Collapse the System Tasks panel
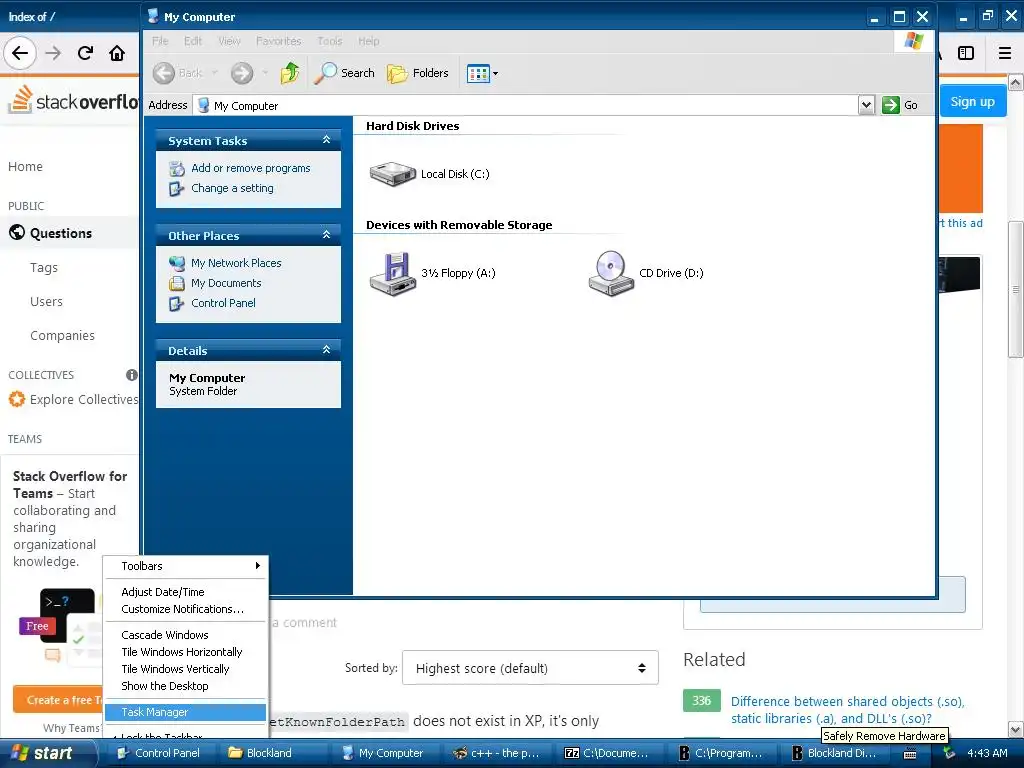 point(327,140)
